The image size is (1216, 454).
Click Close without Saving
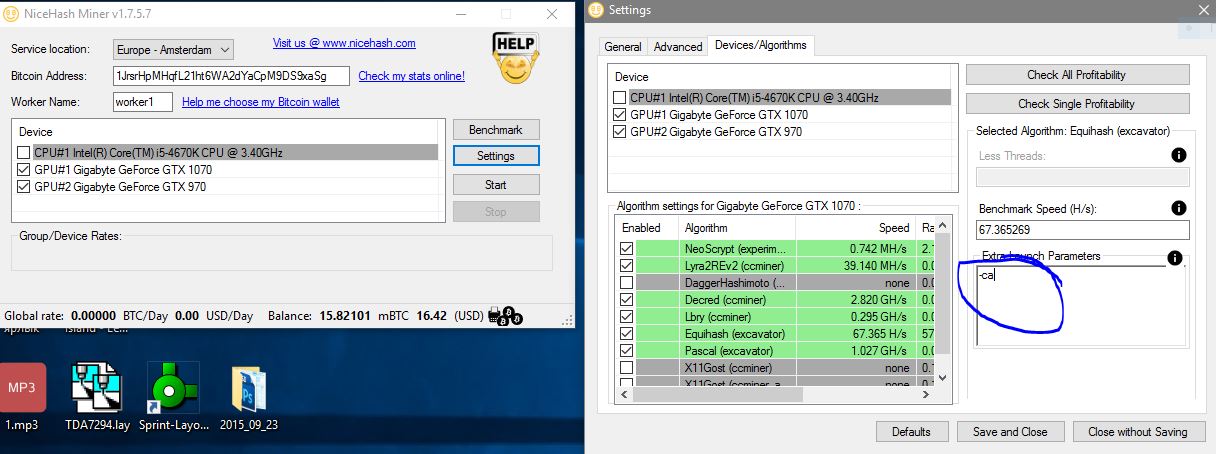tap(1138, 432)
